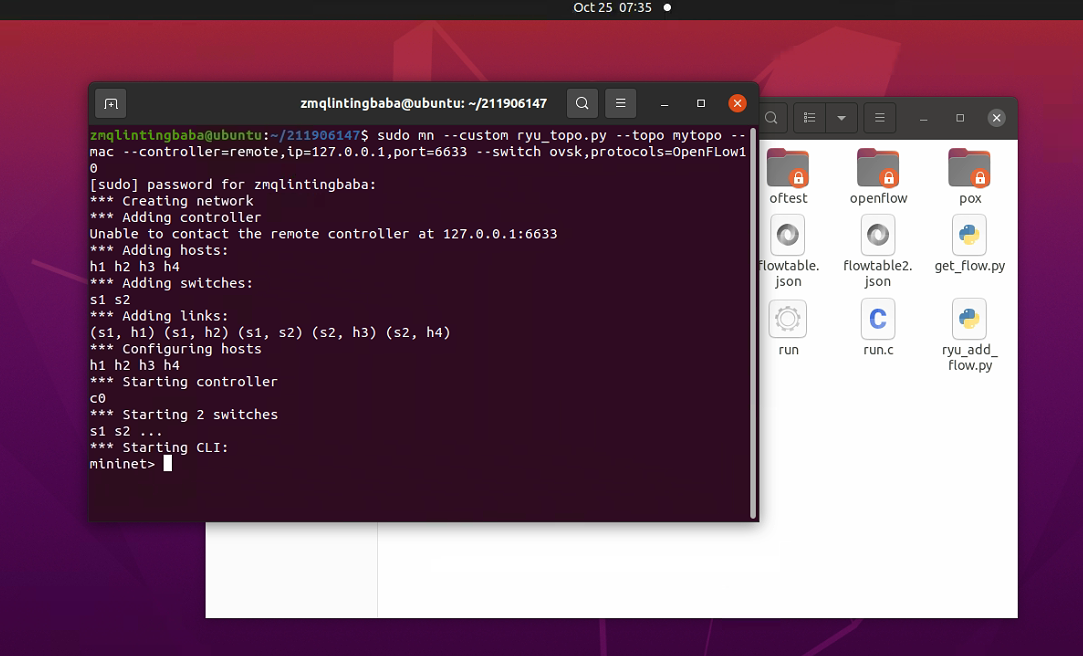The image size is (1083, 656).
Task: Click search icon in Files window
Action: point(771,118)
